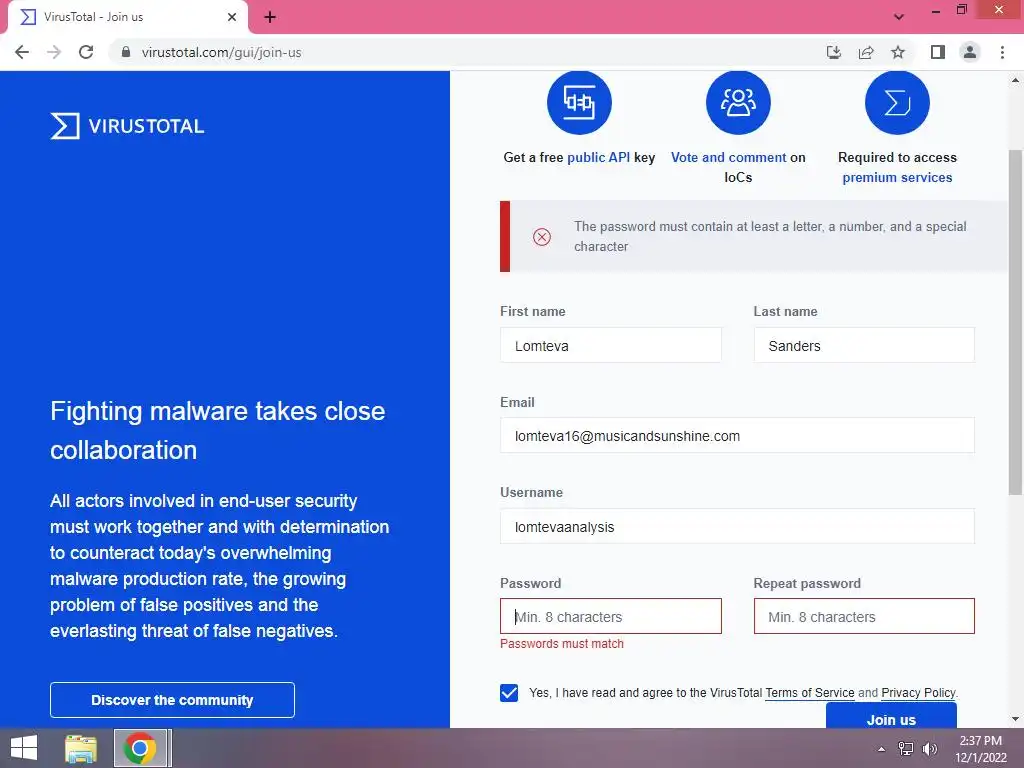Click the Chrome taskbar icon
Viewport: 1024px width, 768px height.
coord(139,748)
